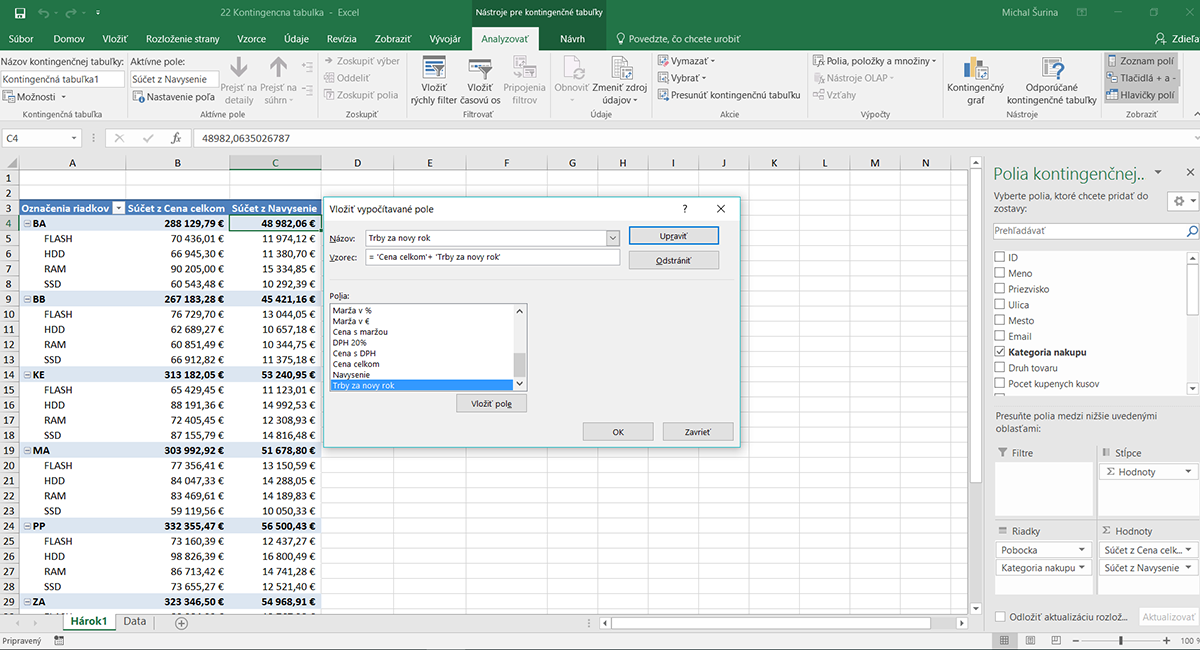The width and height of the screenshot is (1200, 650).
Task: Click the Zoskupiť polia ribbon icon
Action: [x=329, y=95]
